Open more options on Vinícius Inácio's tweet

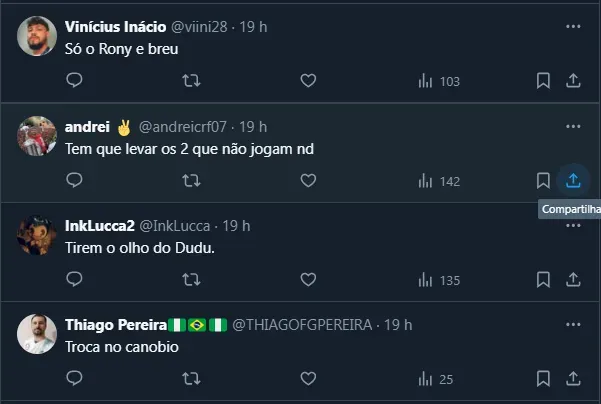click(x=573, y=26)
